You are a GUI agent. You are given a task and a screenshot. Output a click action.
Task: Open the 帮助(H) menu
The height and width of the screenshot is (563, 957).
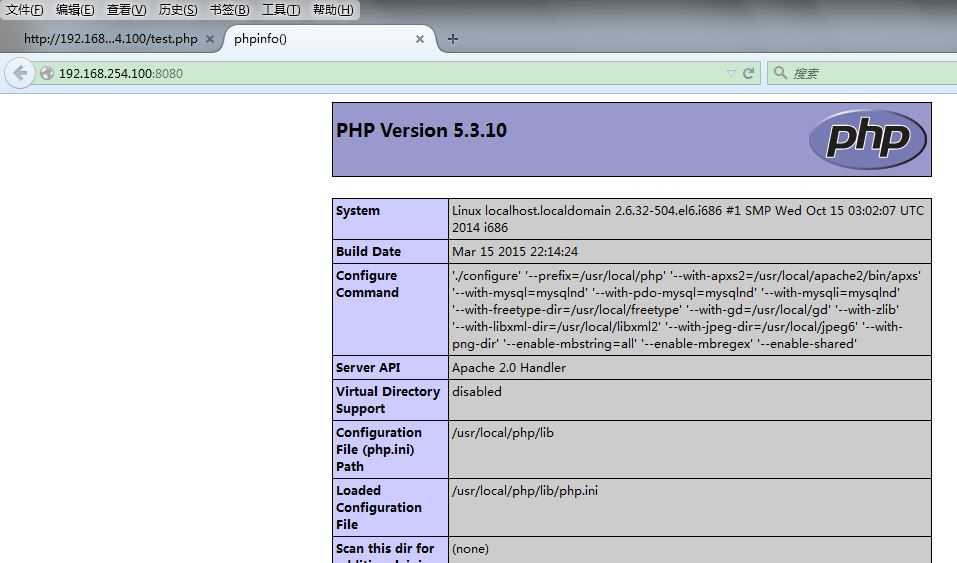pos(333,10)
